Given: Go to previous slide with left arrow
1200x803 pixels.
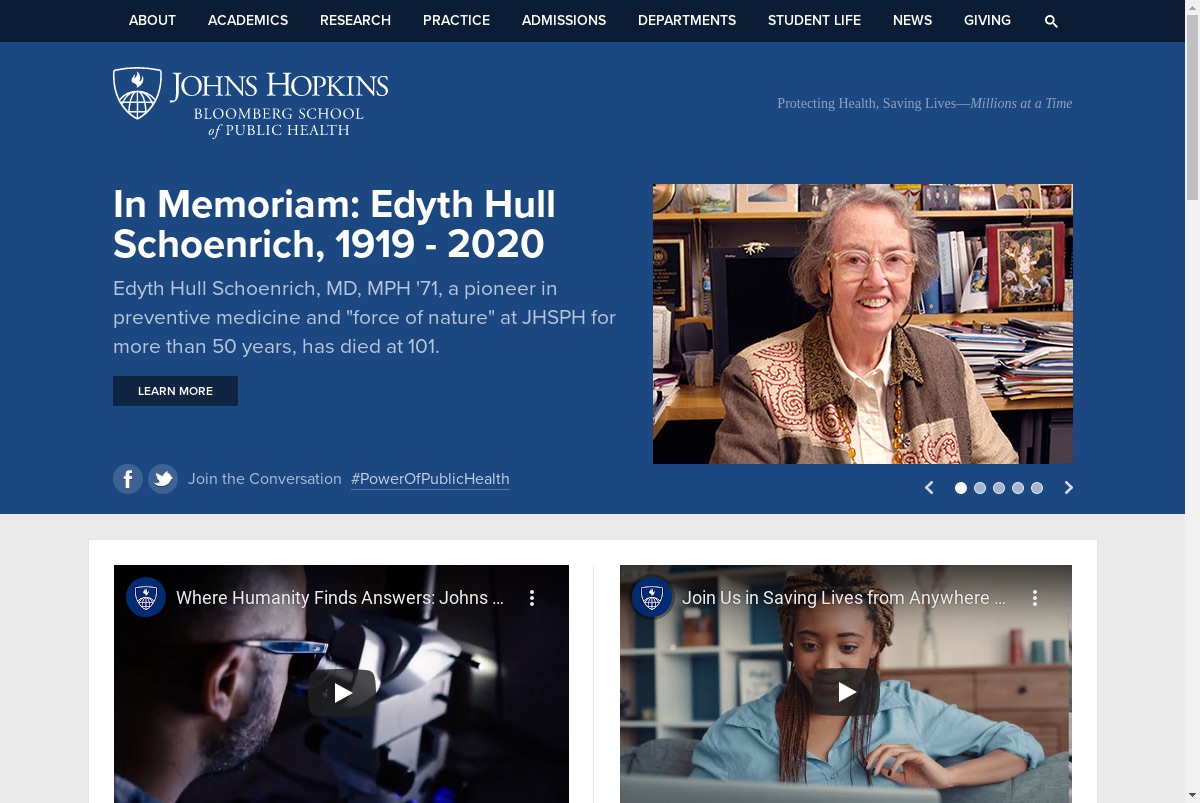Looking at the screenshot, I should click(929, 488).
